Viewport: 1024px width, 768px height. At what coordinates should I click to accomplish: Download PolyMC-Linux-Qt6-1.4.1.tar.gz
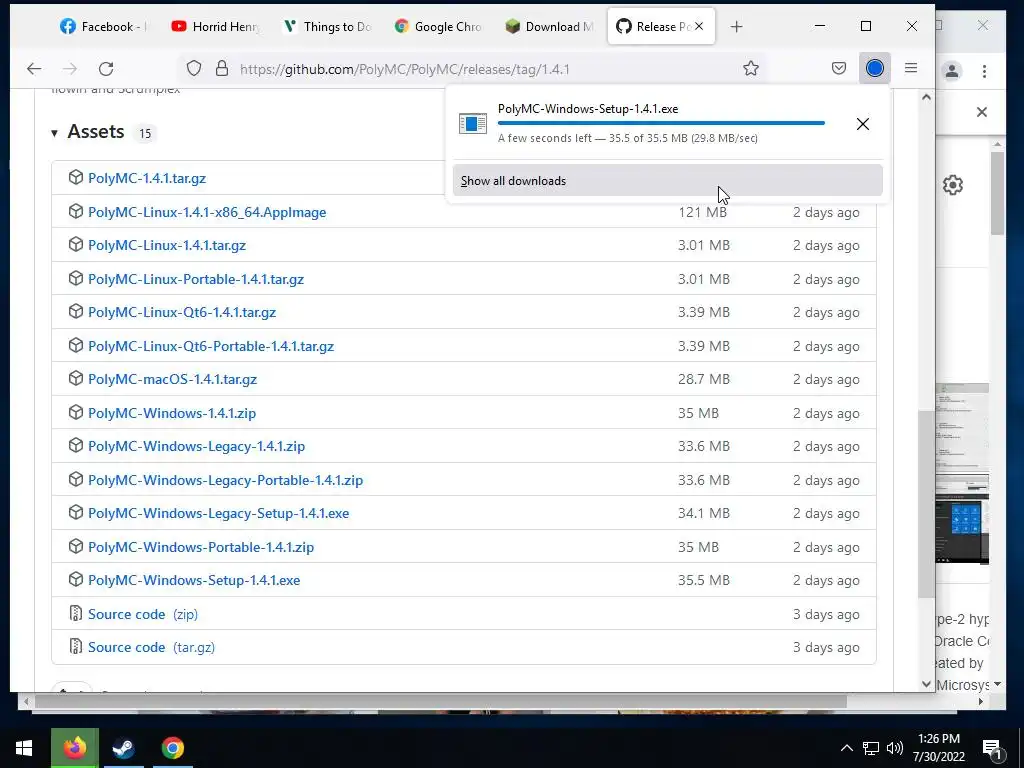182,312
